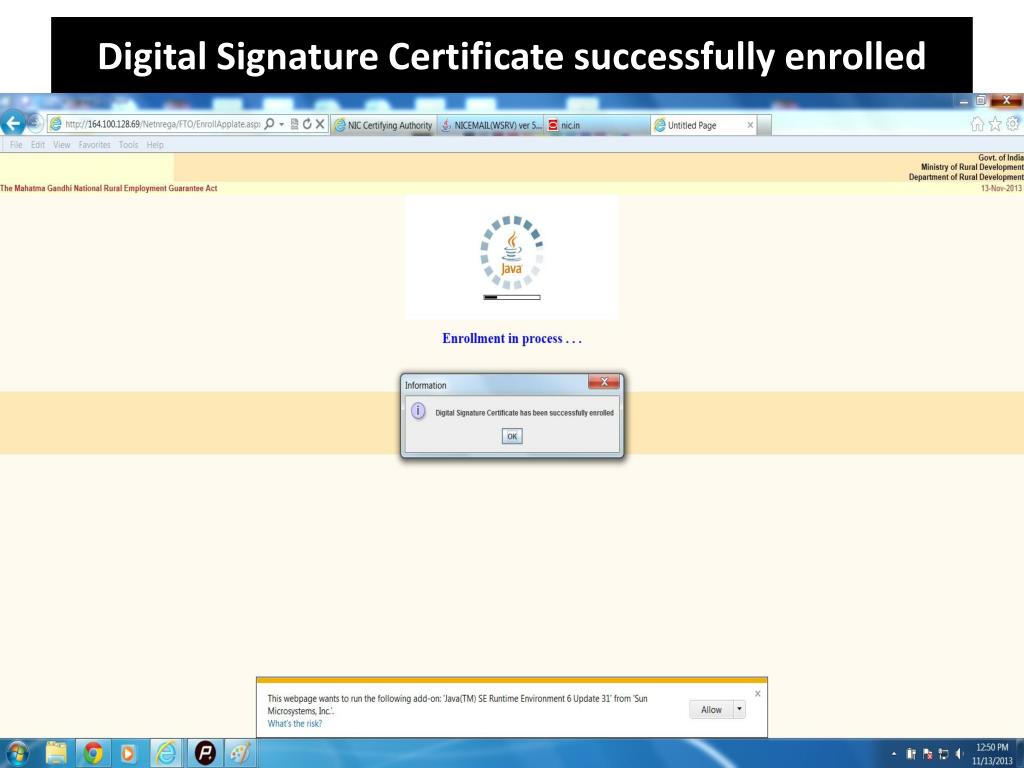Screen dimensions: 1024x768
Task: Click the search magnifier in address bar
Action: click(x=269, y=124)
